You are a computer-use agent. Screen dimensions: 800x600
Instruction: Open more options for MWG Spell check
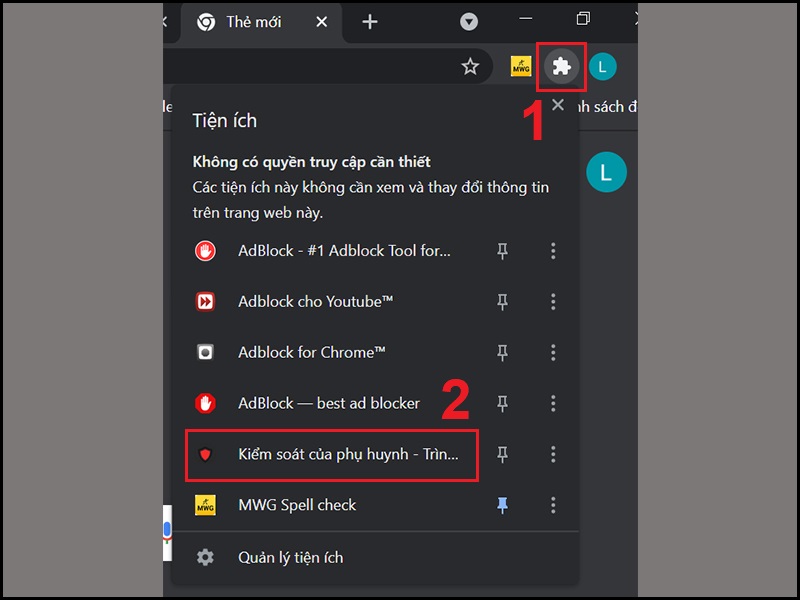click(553, 505)
